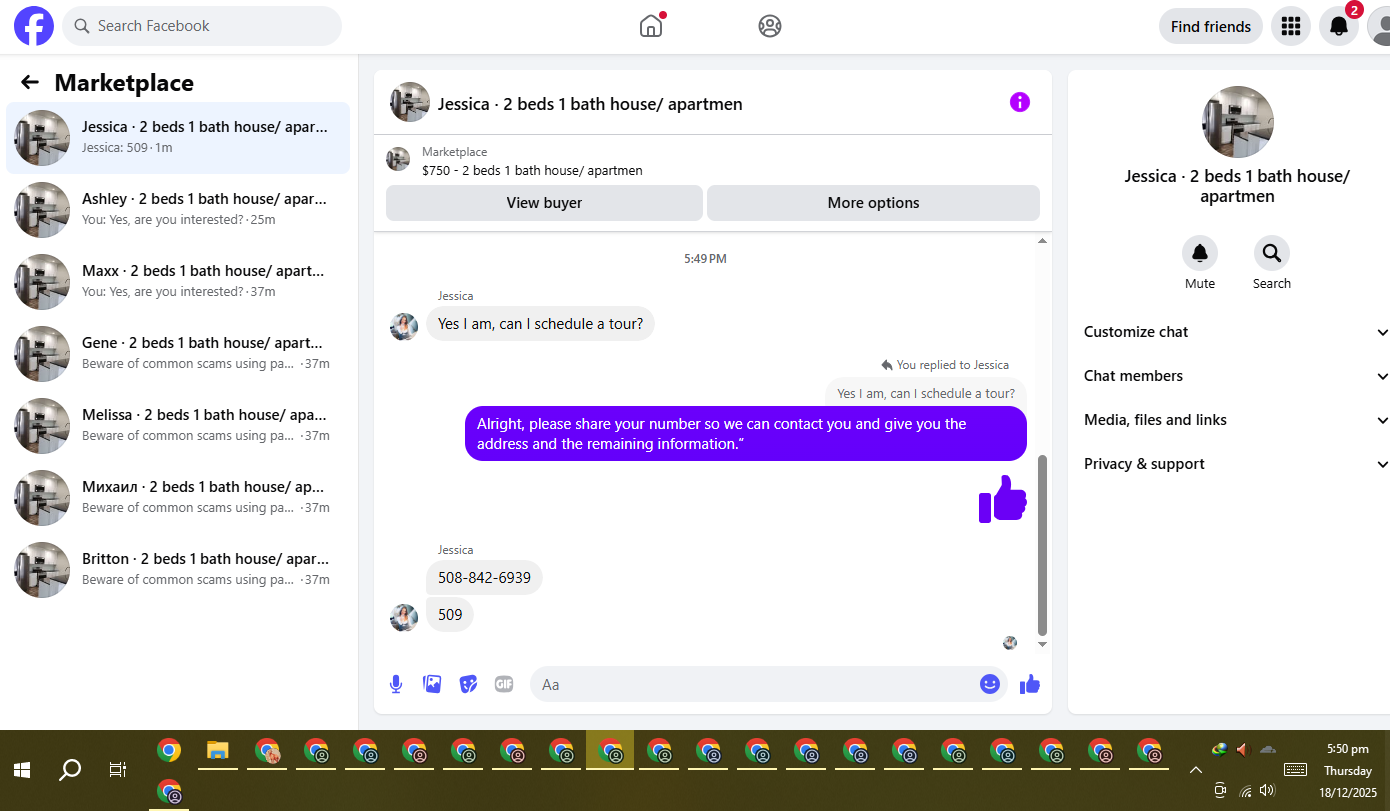Viewport: 1390px width, 811px height.
Task: Open Windows taskbar search
Action: (x=70, y=770)
